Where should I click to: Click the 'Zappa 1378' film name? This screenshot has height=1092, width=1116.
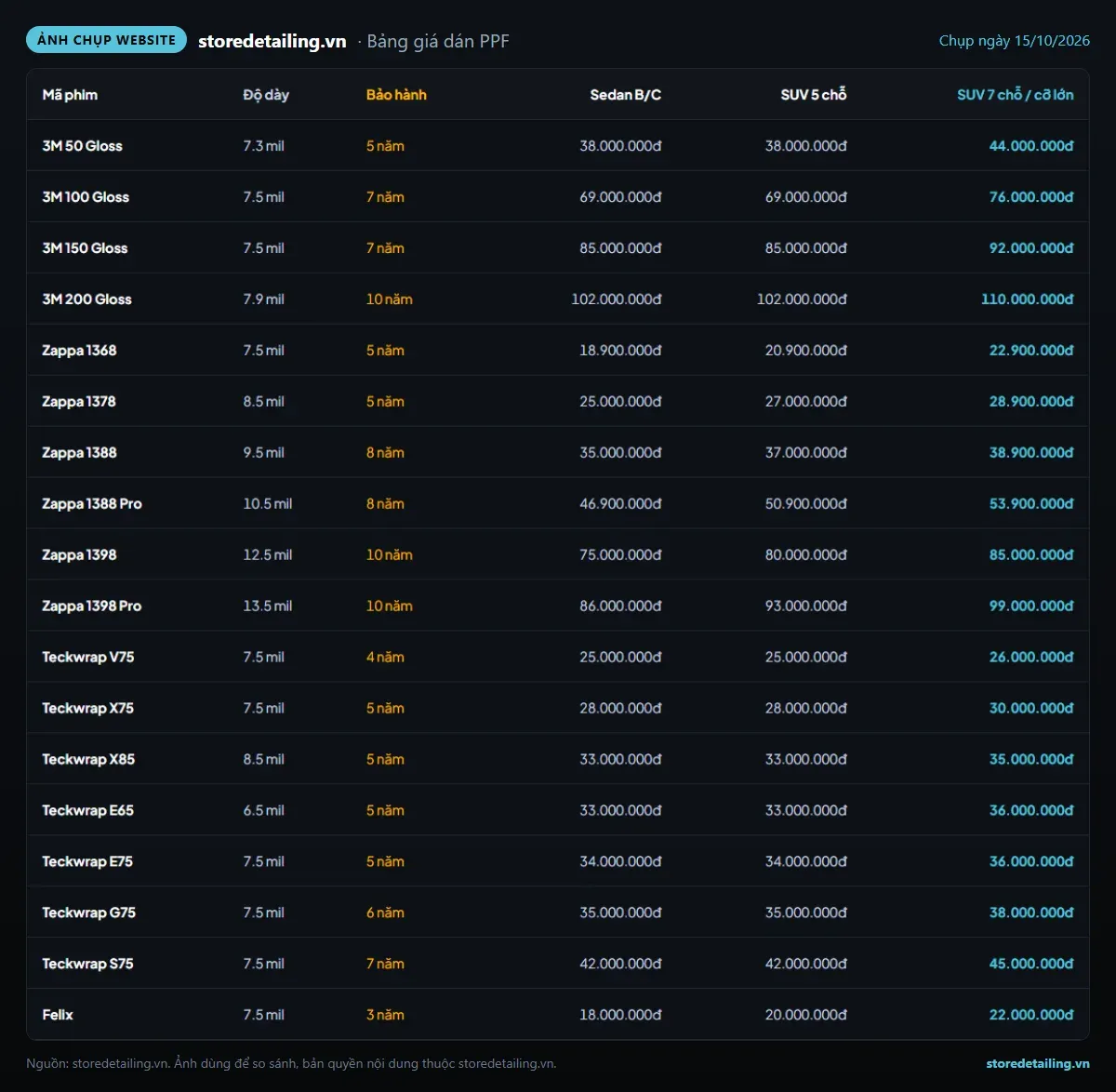(x=79, y=402)
